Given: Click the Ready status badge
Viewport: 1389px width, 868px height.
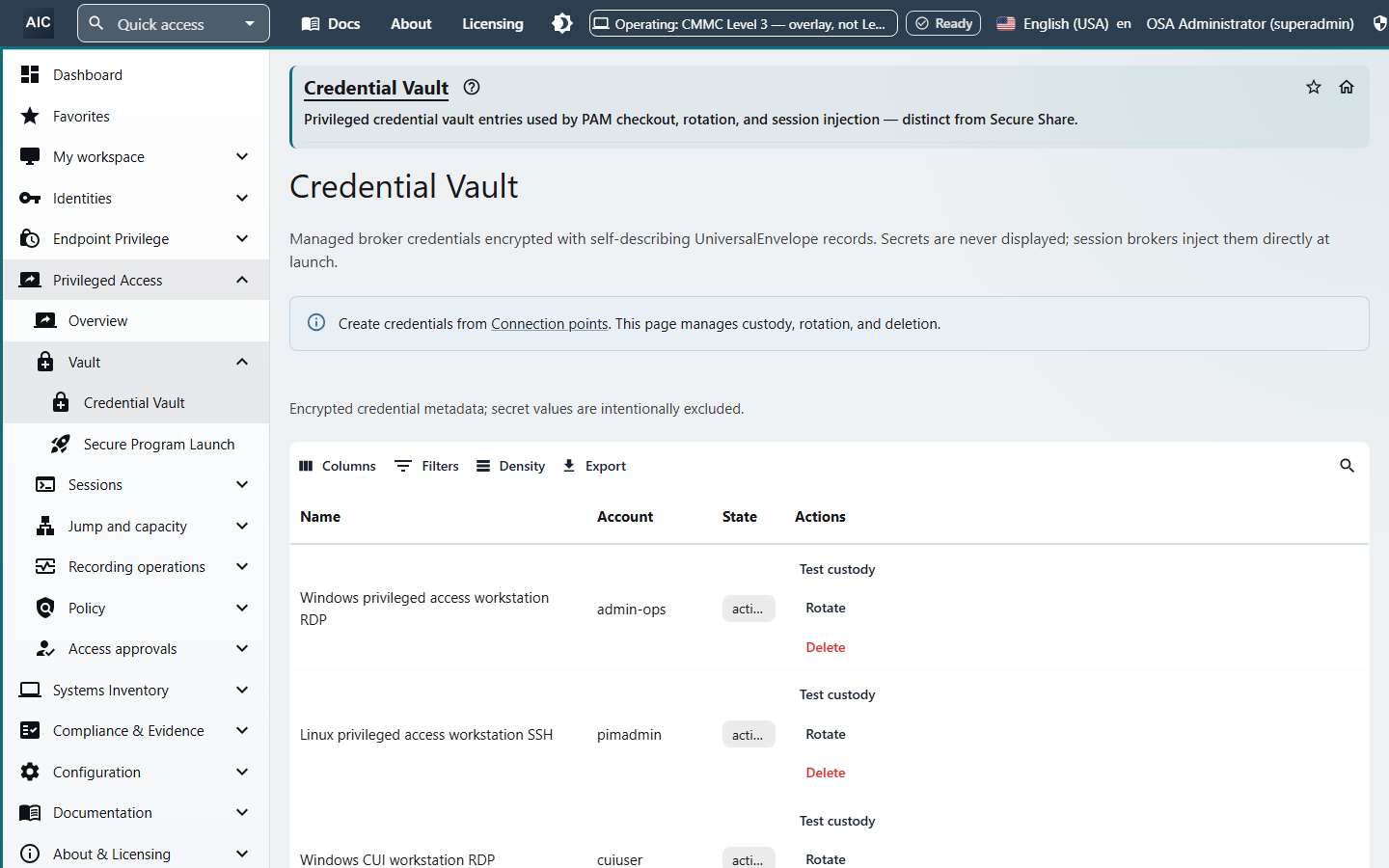Looking at the screenshot, I should pos(943,23).
